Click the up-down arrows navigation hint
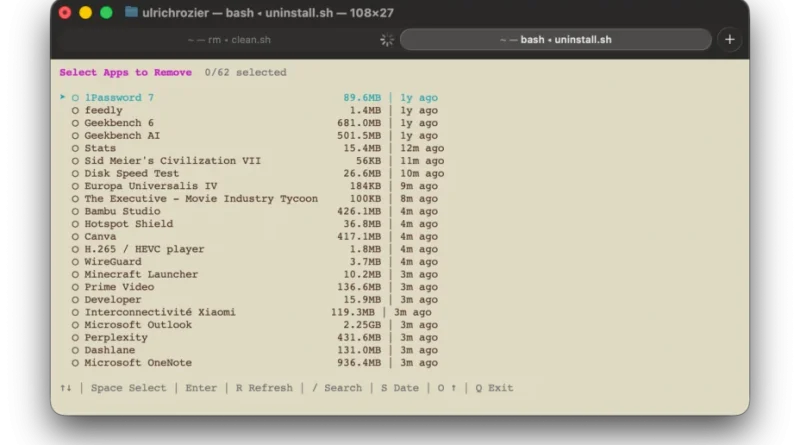800x445 pixels. (66, 388)
